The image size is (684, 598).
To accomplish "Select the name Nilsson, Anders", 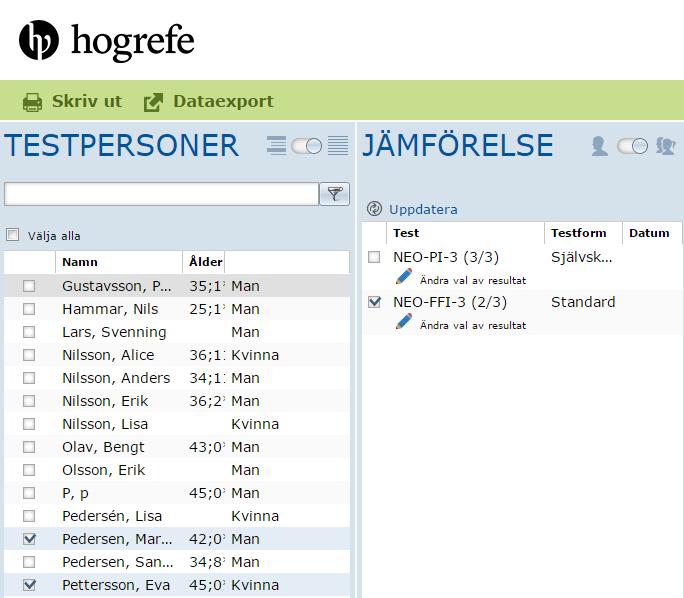I will [116, 378].
